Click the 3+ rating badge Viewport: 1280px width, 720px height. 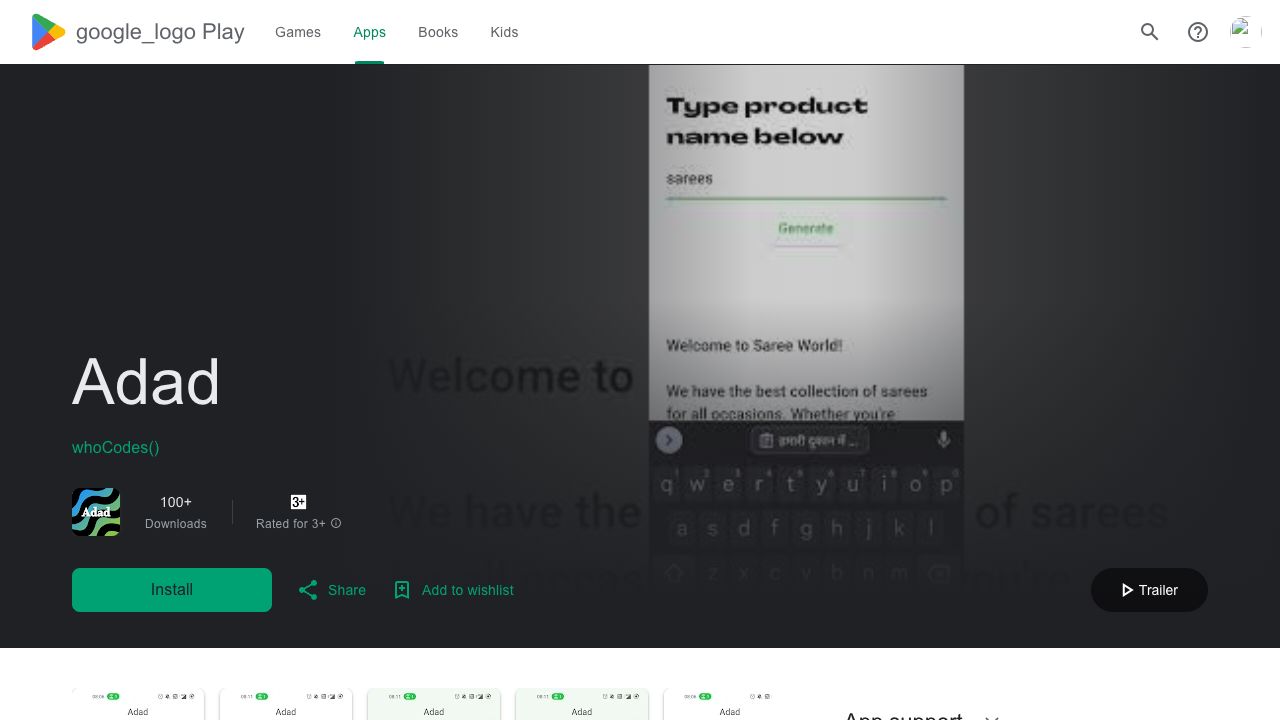298,502
